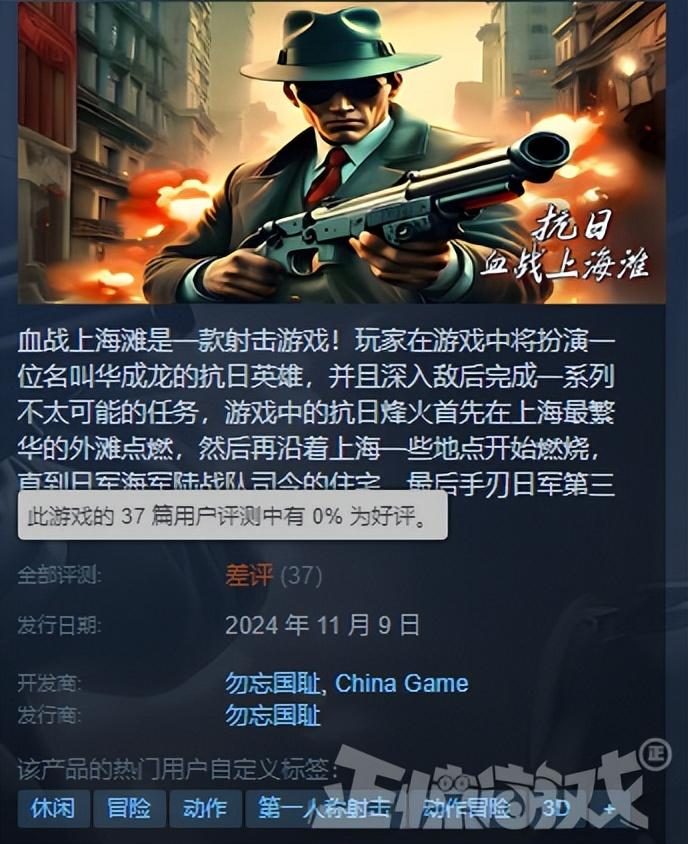Image resolution: width=688 pixels, height=844 pixels.
Task: Select the 第一人称射击 tag
Action: pyautogui.click(x=325, y=808)
